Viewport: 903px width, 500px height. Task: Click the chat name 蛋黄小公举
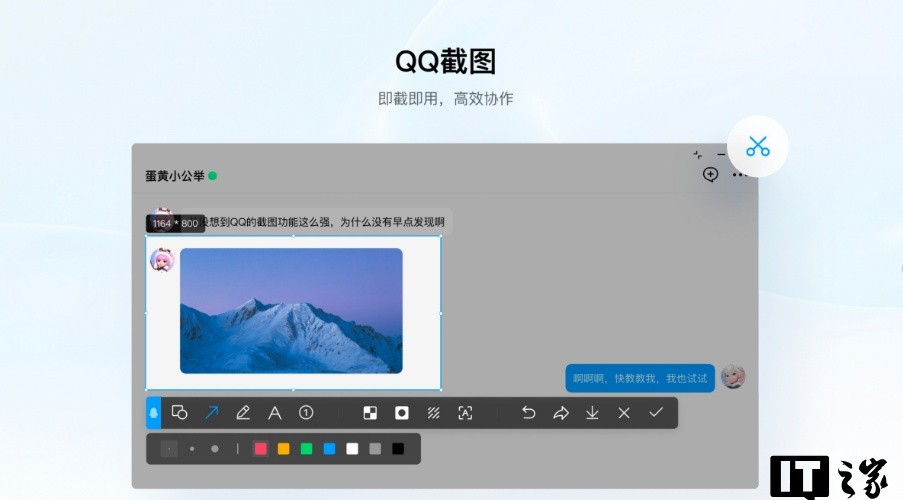coord(174,176)
